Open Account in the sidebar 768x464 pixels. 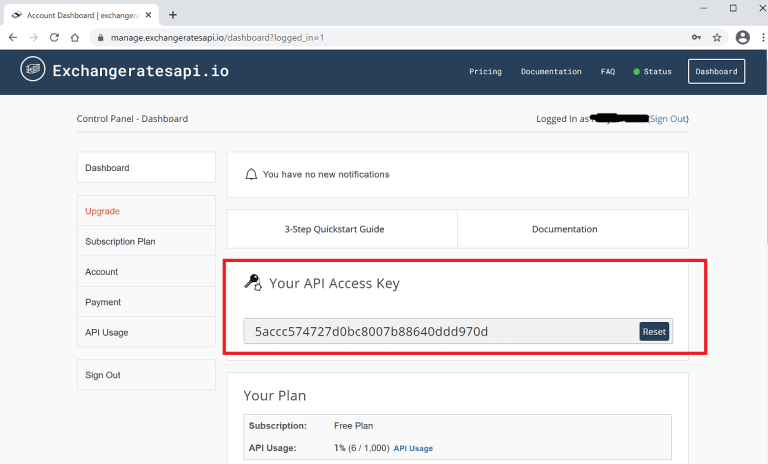click(146, 271)
